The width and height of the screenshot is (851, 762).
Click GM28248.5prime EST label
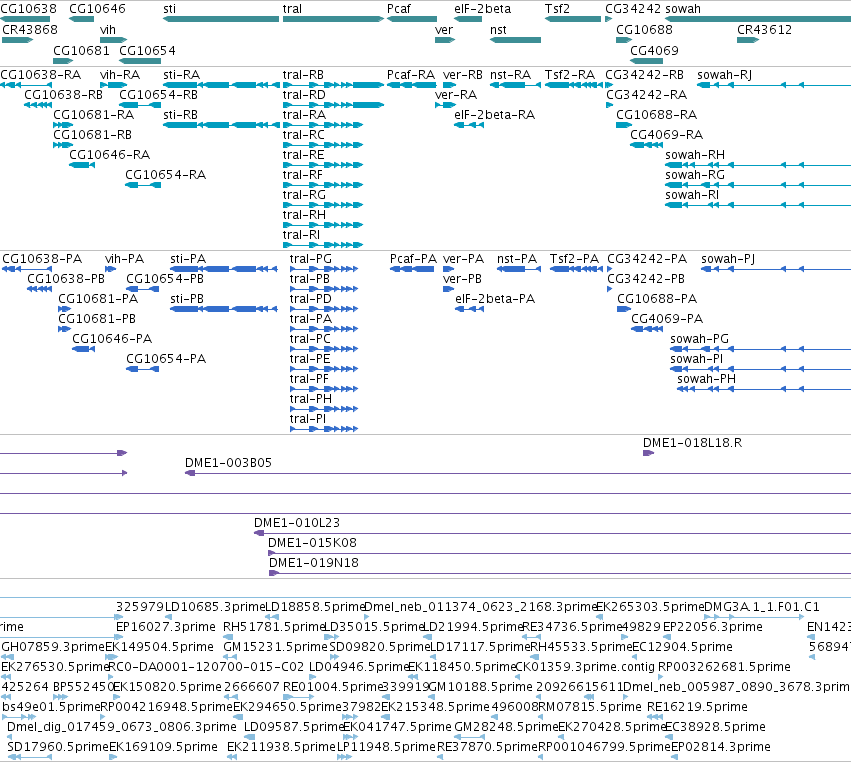pyautogui.click(x=506, y=727)
